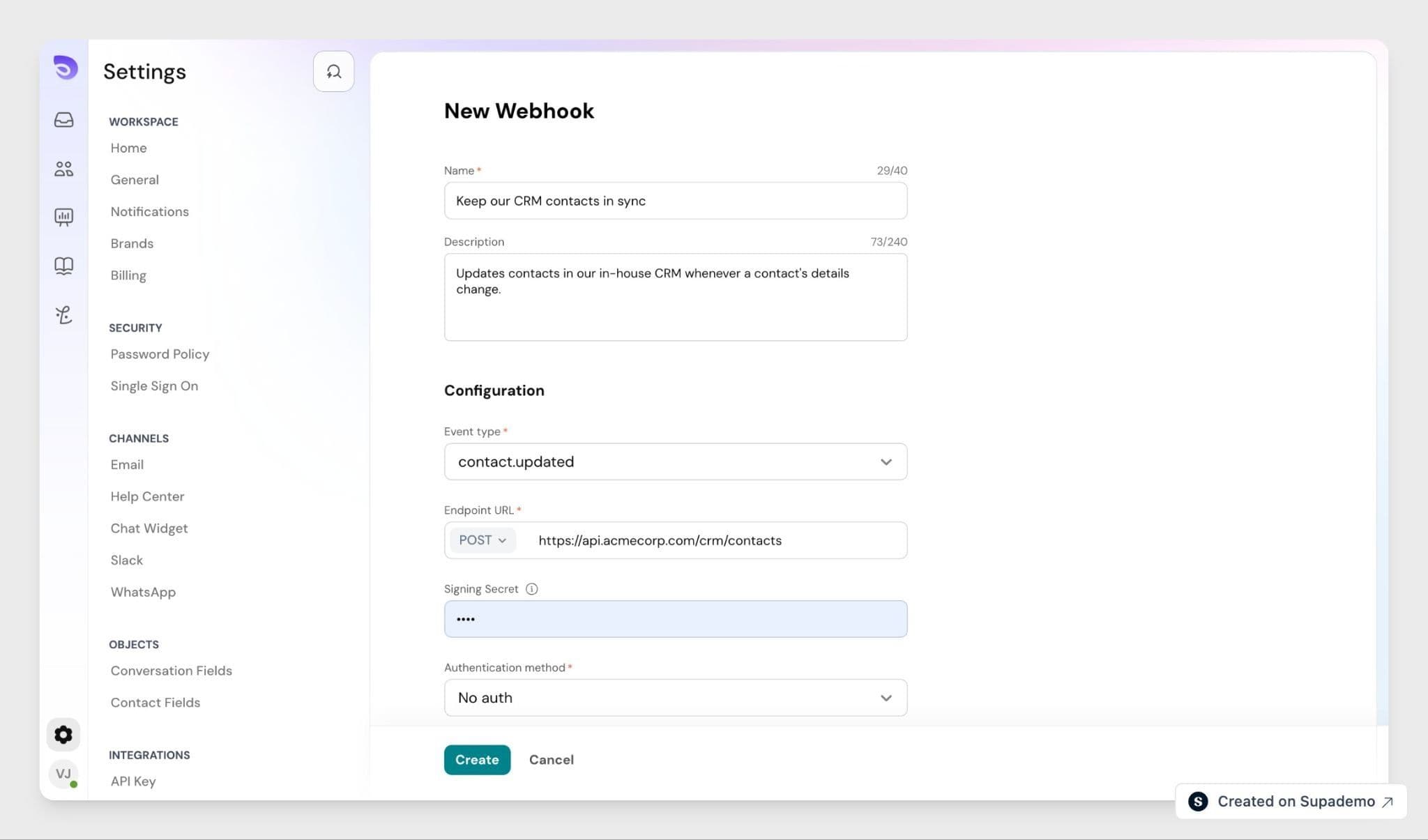Click the Signing Secret info icon
1428x840 pixels.
click(531, 589)
